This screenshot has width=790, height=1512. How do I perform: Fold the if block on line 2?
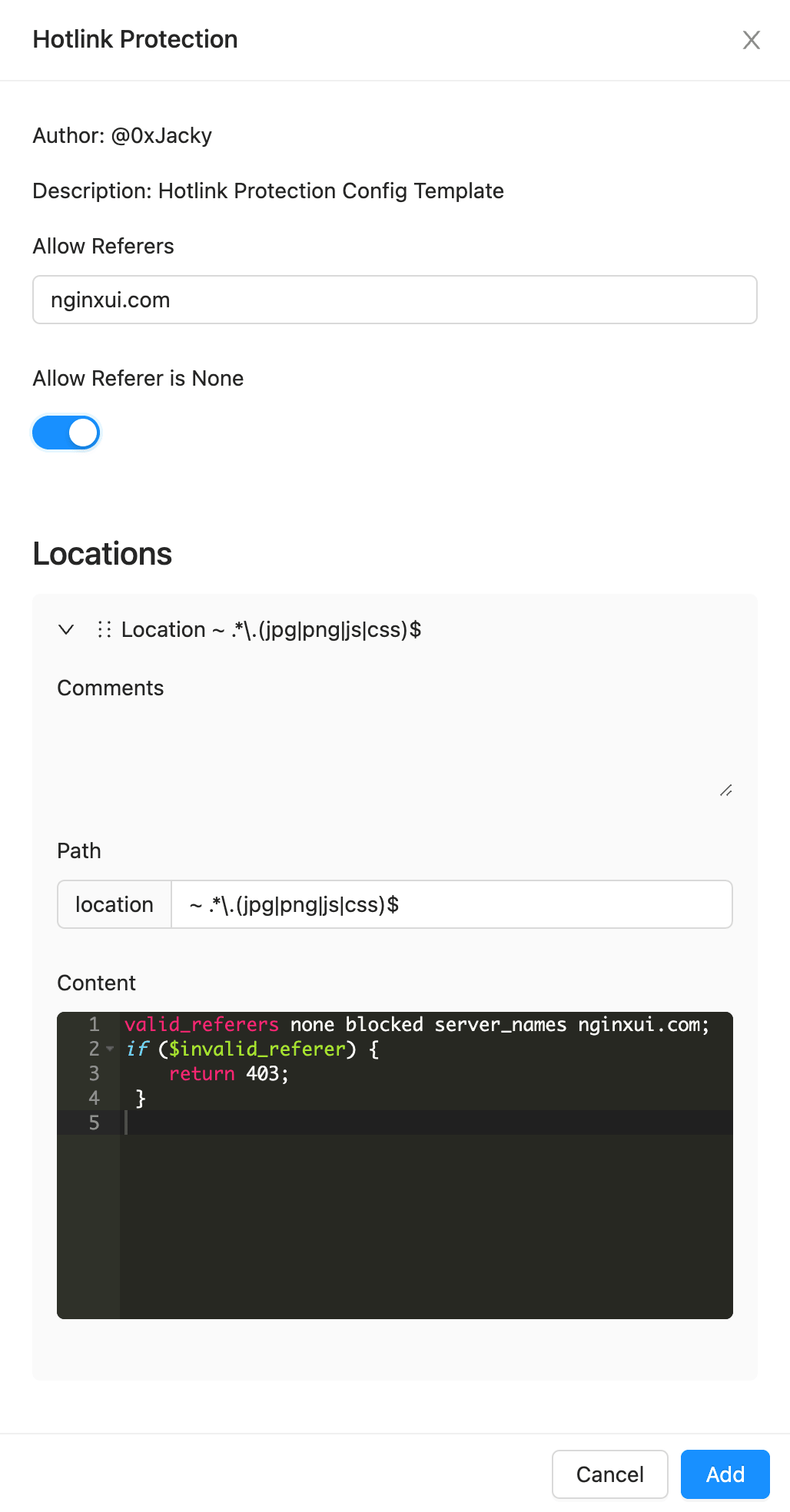[110, 1049]
